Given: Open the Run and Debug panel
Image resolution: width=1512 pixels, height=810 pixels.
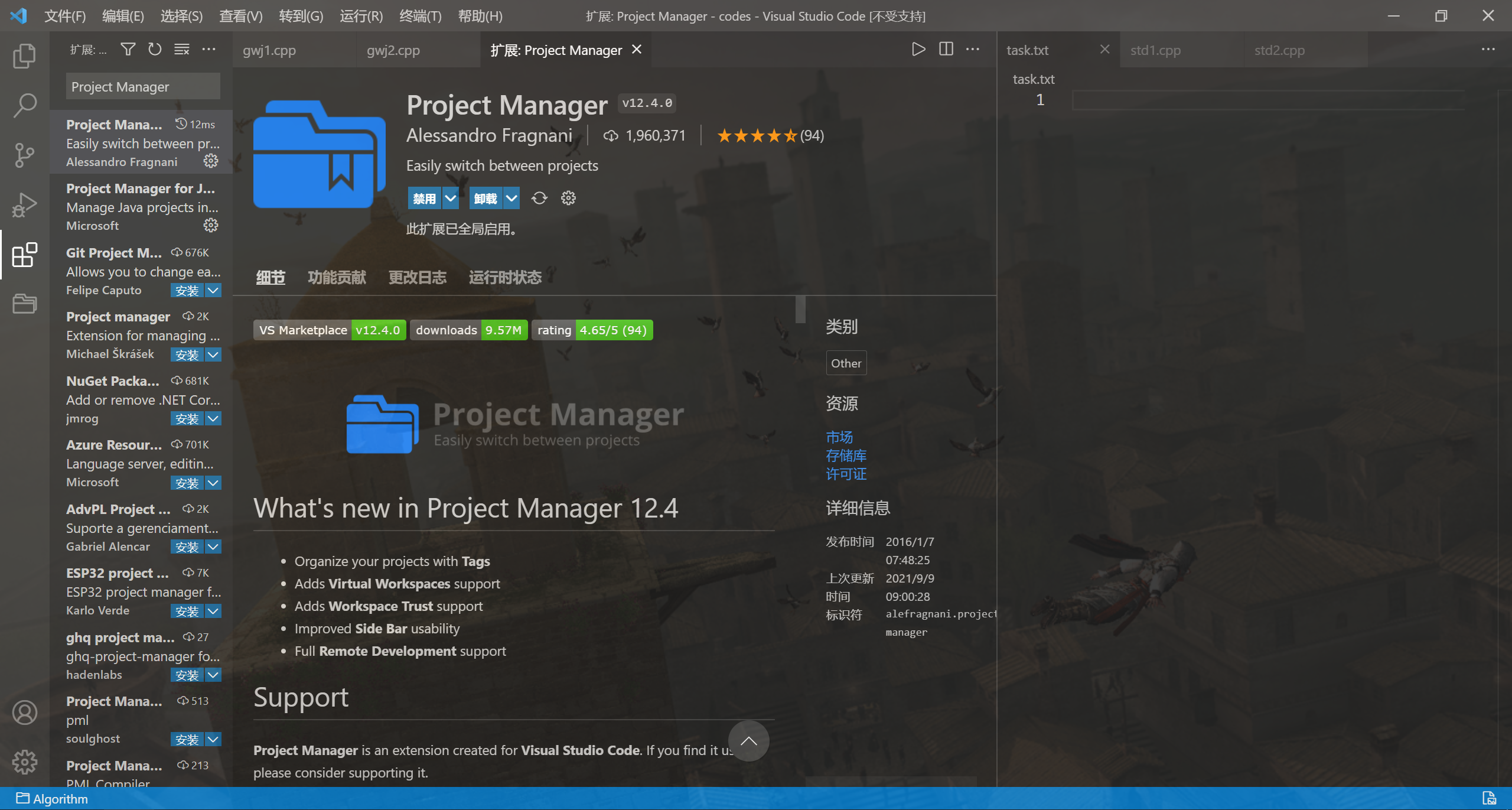Looking at the screenshot, I should 24,205.
